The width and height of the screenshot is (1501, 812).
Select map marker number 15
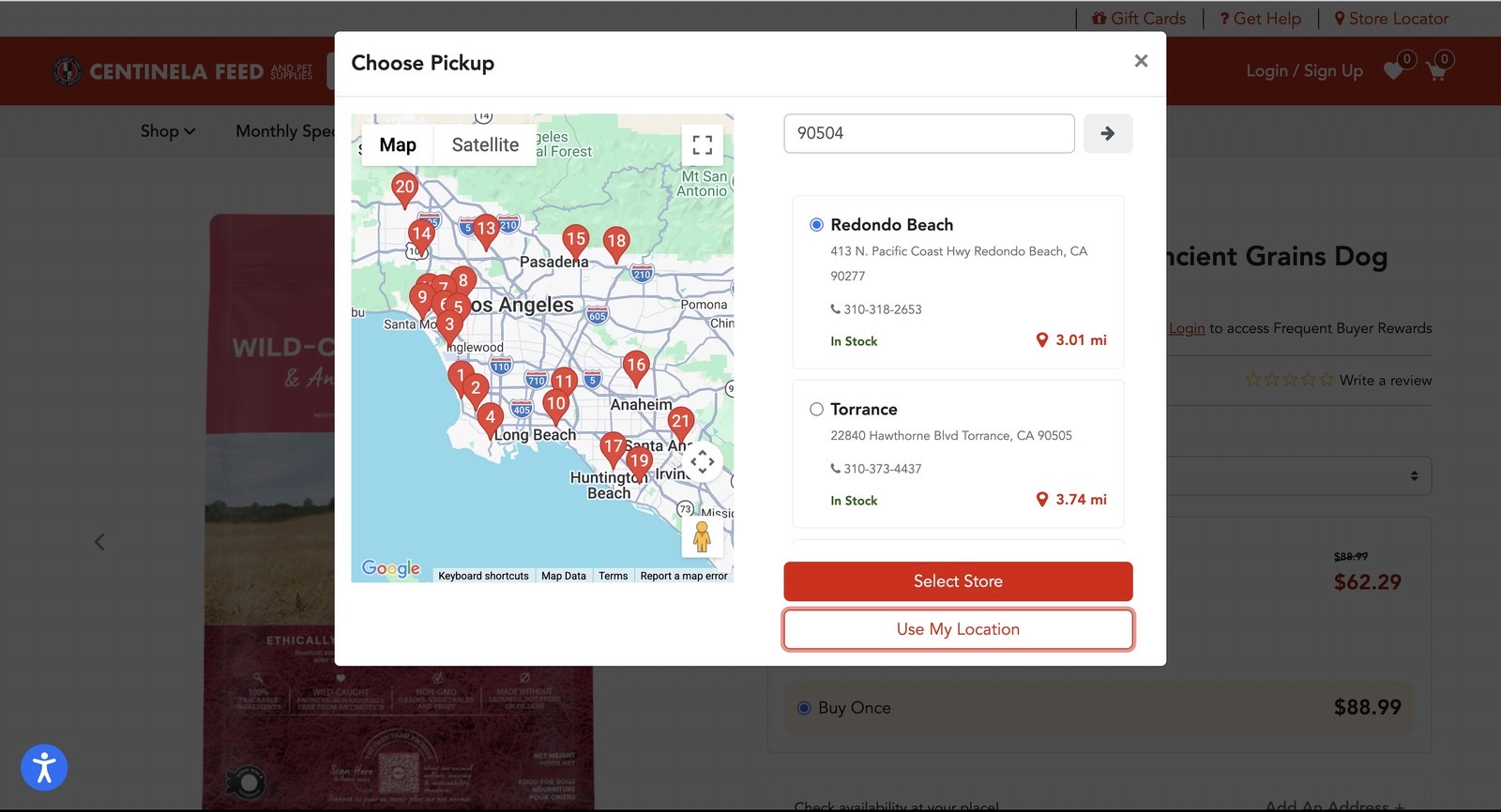click(576, 242)
